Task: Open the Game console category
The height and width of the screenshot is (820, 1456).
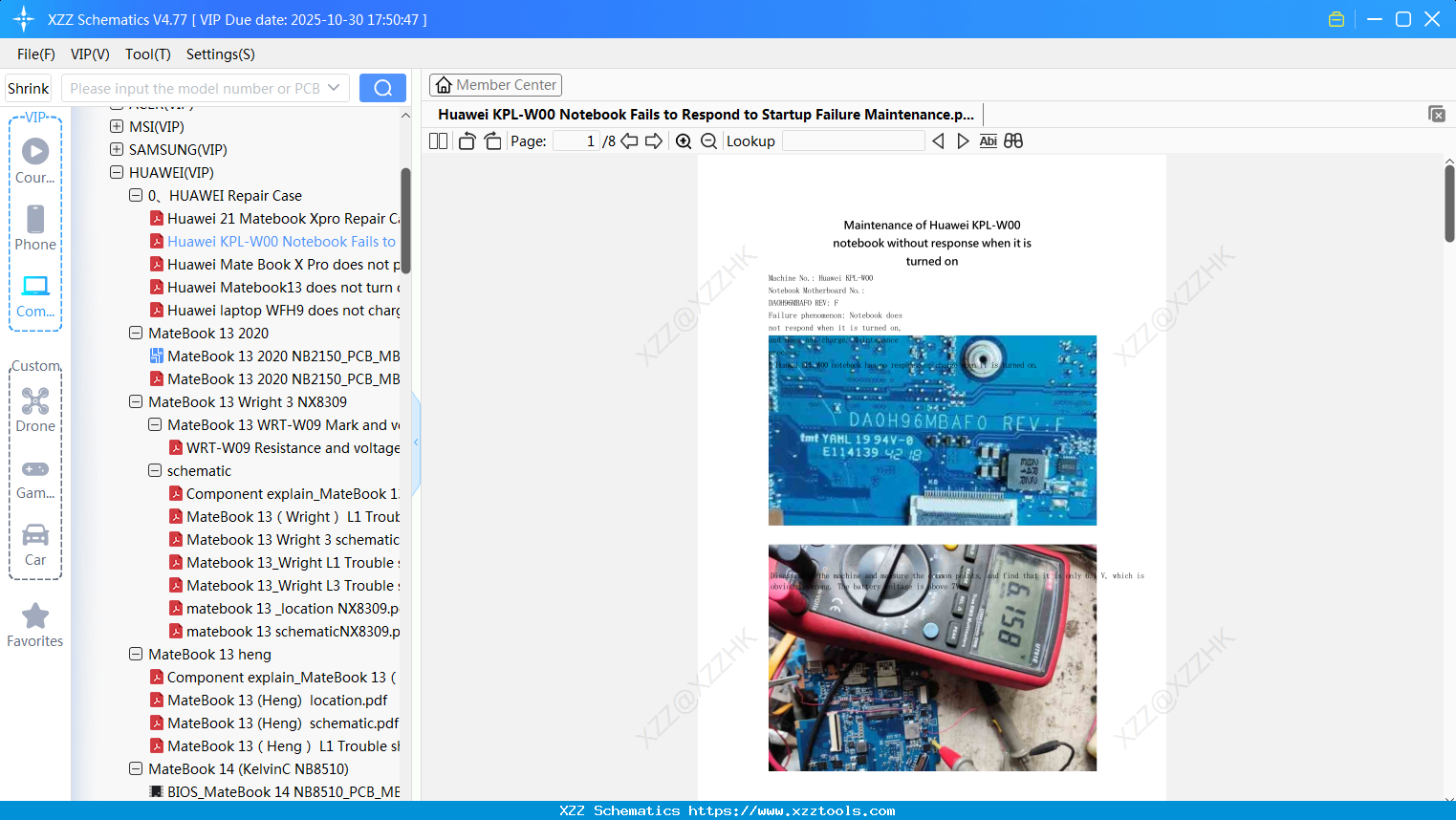Action: pyautogui.click(x=35, y=478)
